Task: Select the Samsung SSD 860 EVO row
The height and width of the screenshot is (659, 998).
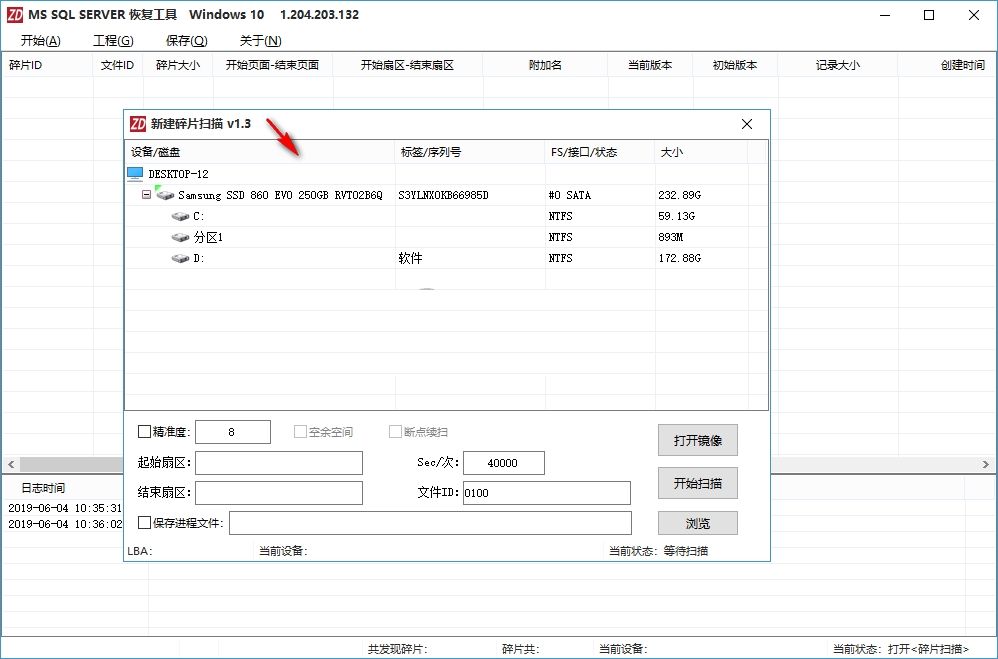Action: point(446,195)
